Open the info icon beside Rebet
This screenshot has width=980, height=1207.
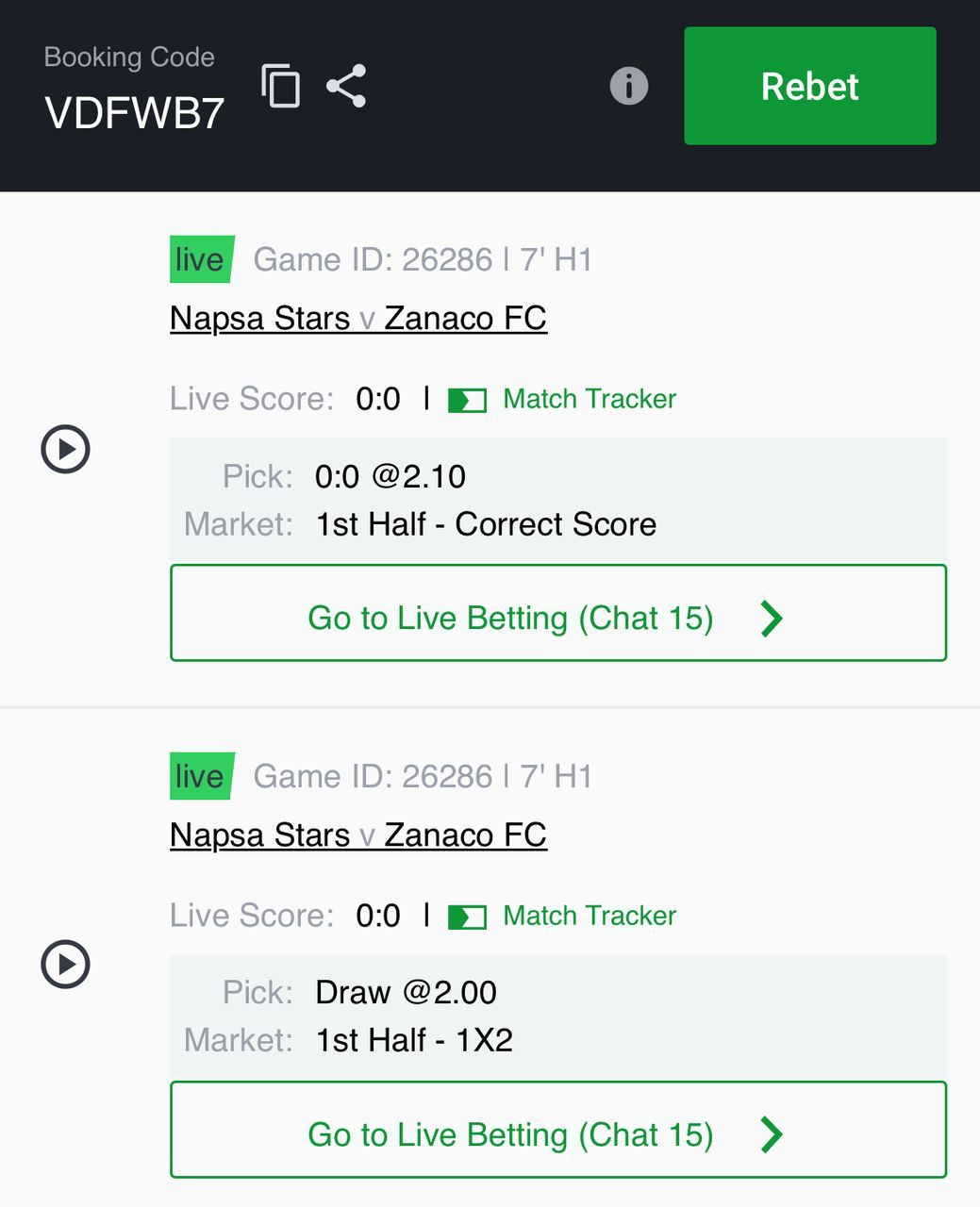629,86
